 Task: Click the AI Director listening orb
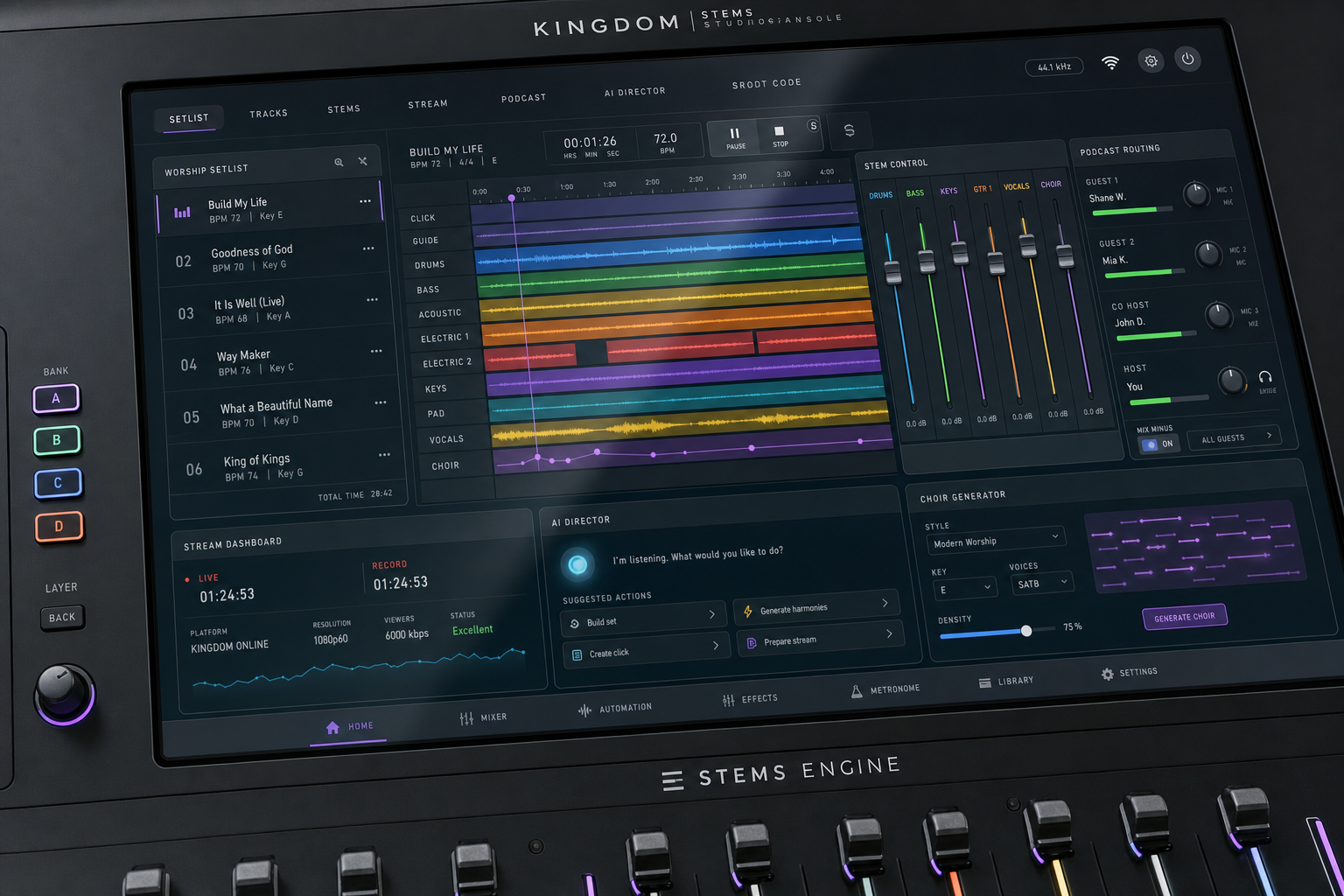[577, 564]
